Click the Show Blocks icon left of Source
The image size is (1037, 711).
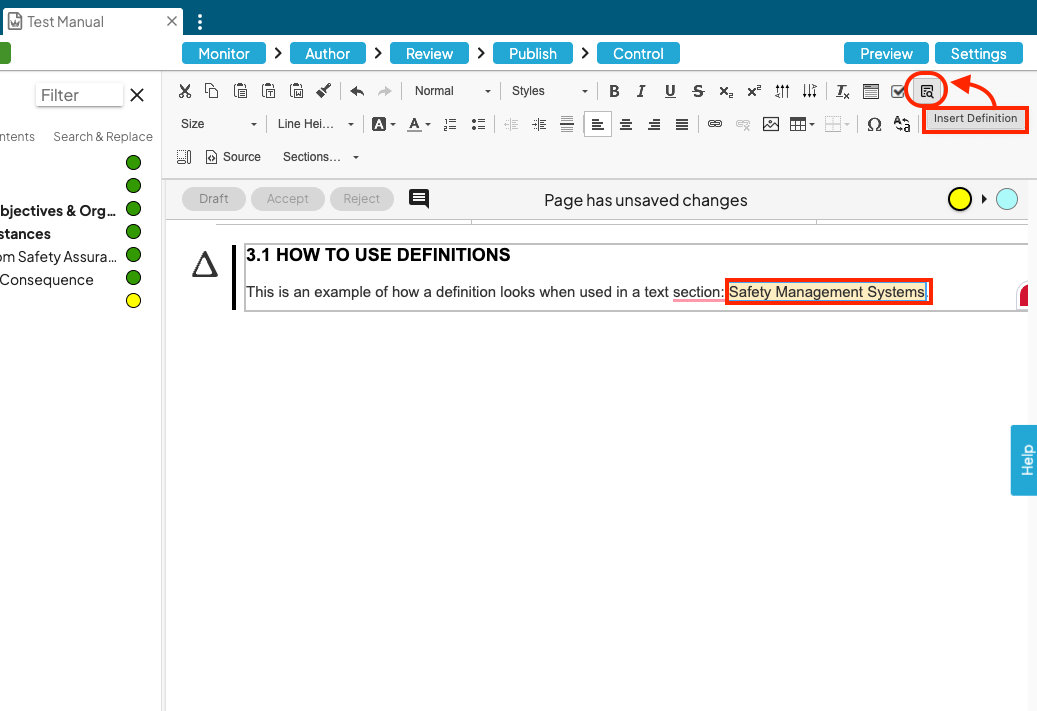click(184, 157)
